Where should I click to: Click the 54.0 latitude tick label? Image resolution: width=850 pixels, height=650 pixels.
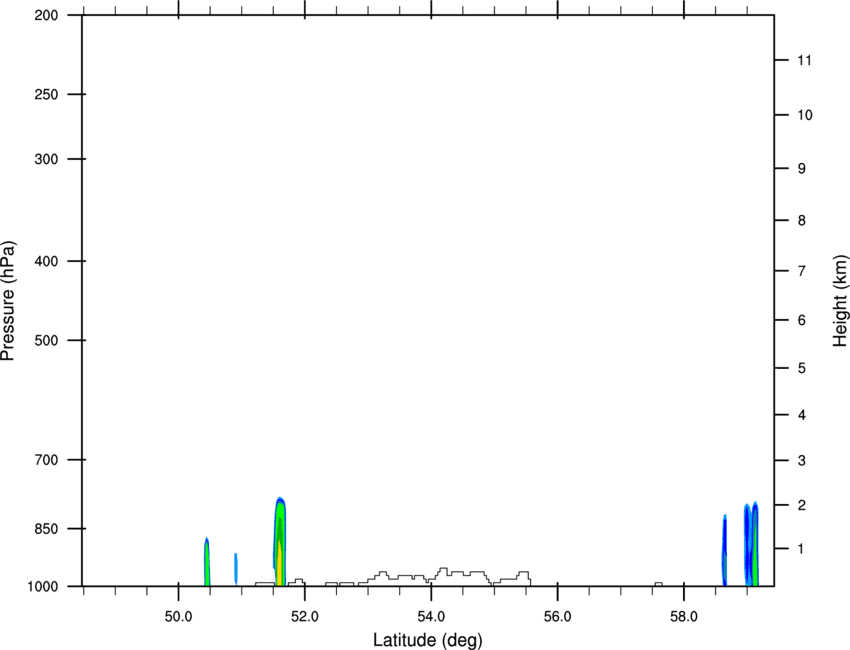point(431,617)
